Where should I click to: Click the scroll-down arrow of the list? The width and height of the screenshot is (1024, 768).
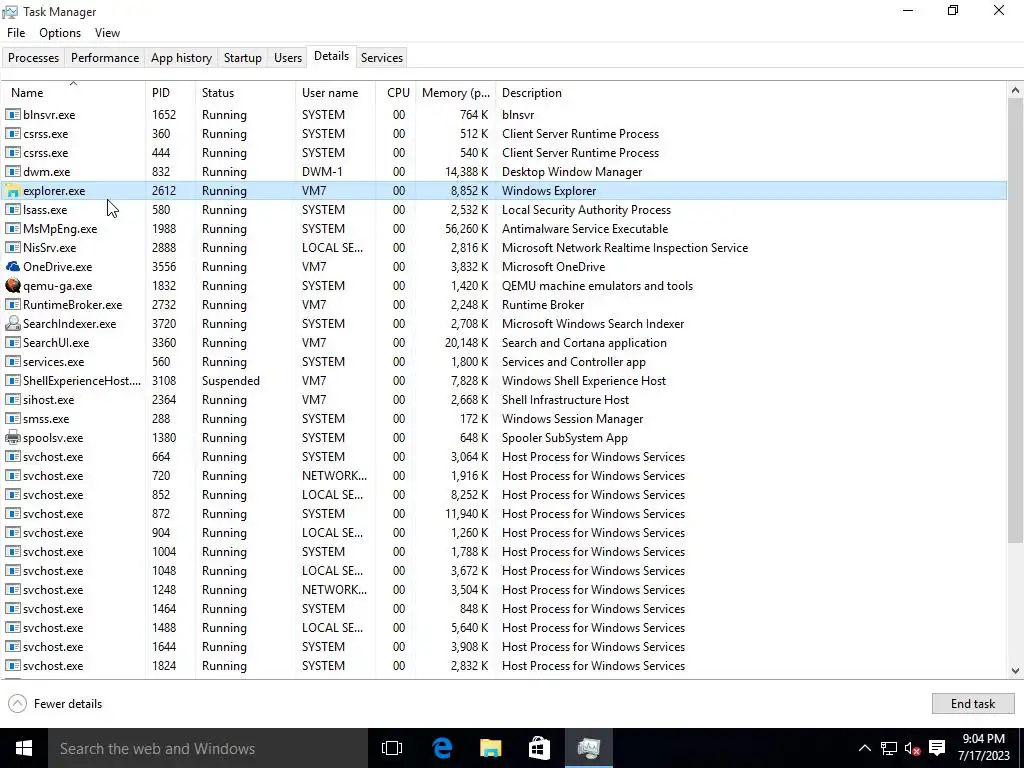click(1016, 670)
